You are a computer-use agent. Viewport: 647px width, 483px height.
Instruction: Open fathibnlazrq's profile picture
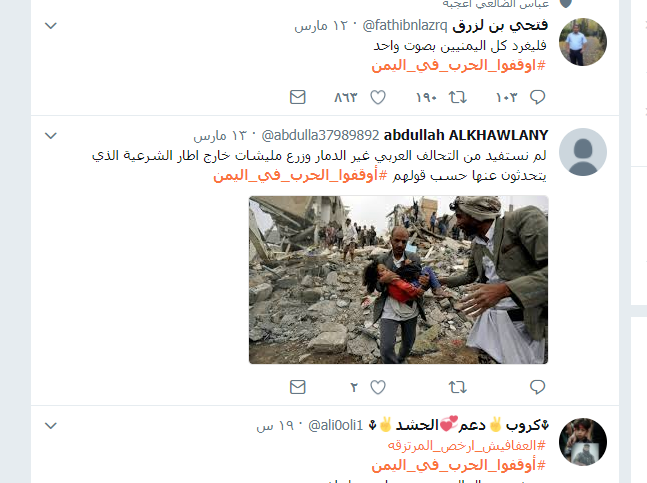[583, 42]
